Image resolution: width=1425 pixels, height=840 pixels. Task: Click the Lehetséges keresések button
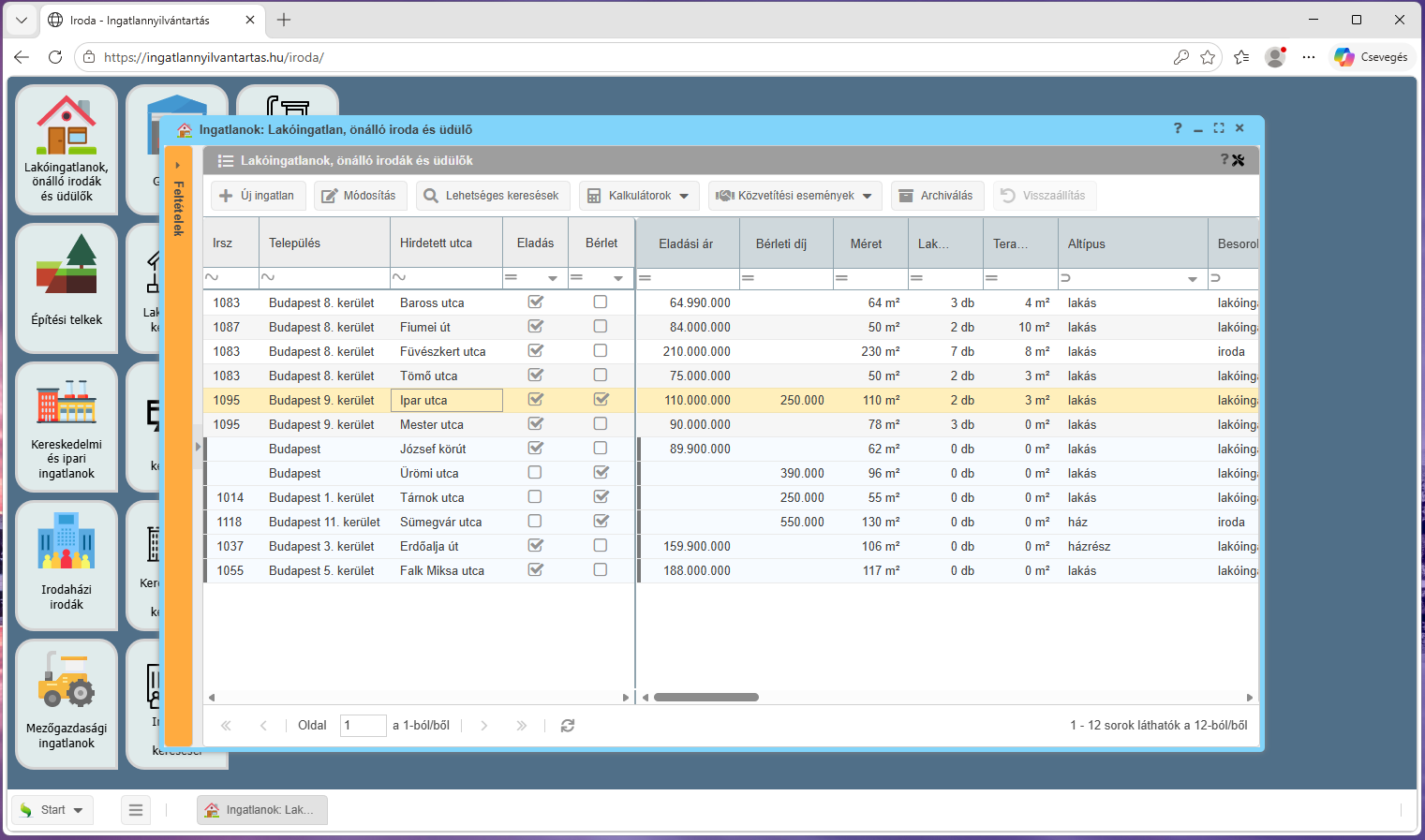(493, 196)
